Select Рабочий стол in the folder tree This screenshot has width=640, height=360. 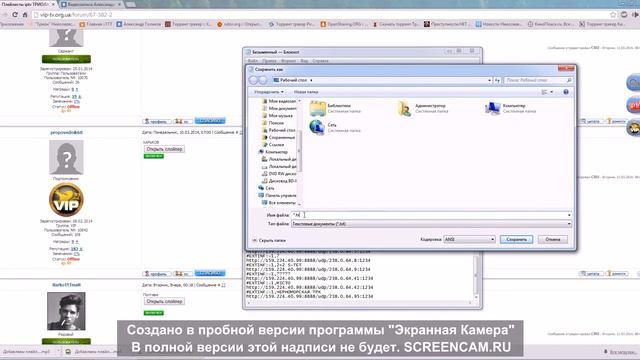pos(278,130)
